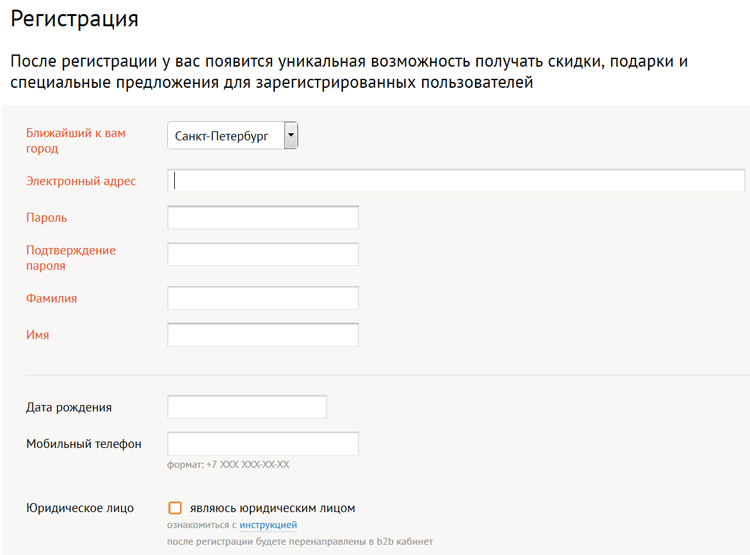Click the phone format hint text
This screenshot has width=750, height=555.
(x=228, y=465)
